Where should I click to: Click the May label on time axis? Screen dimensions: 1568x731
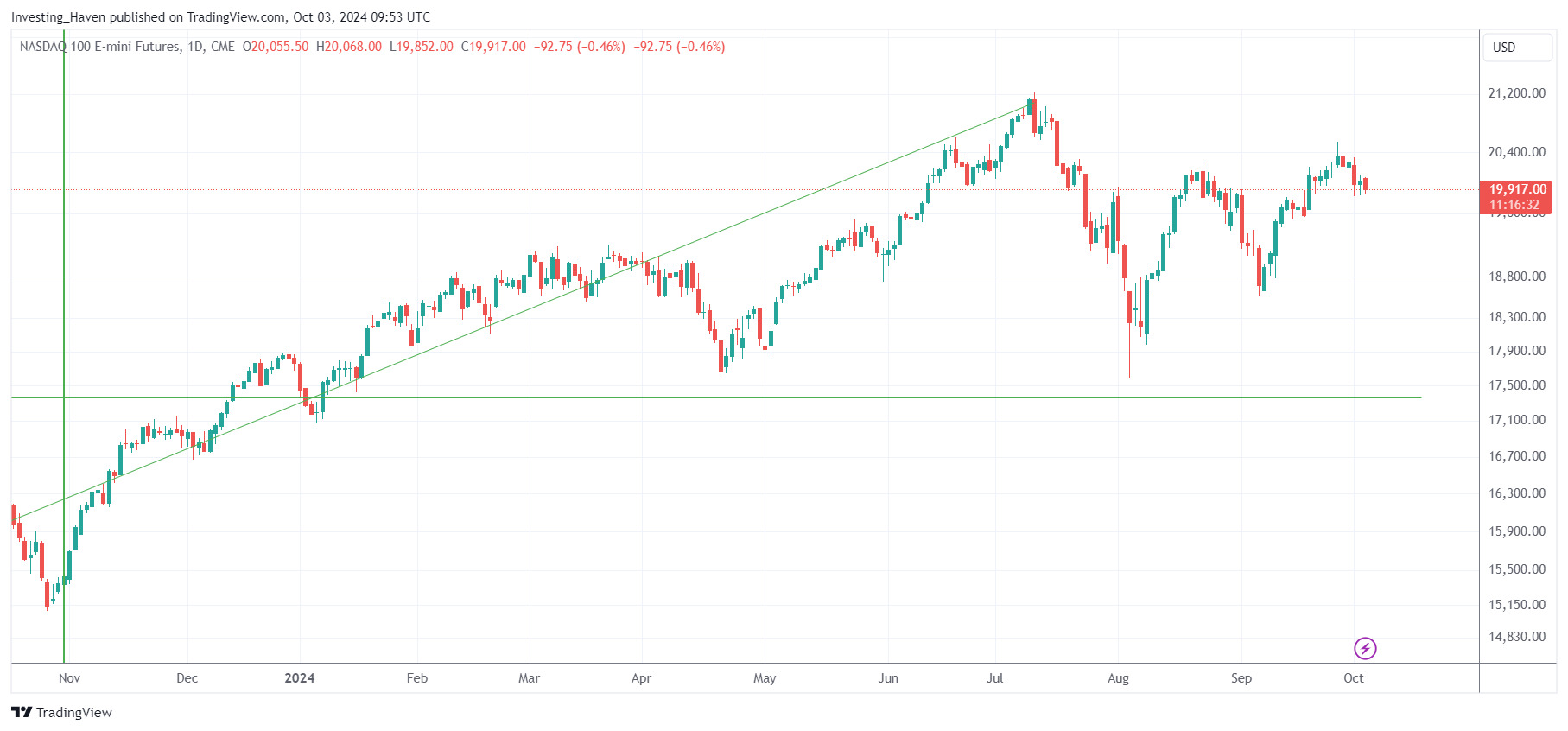pos(765,678)
